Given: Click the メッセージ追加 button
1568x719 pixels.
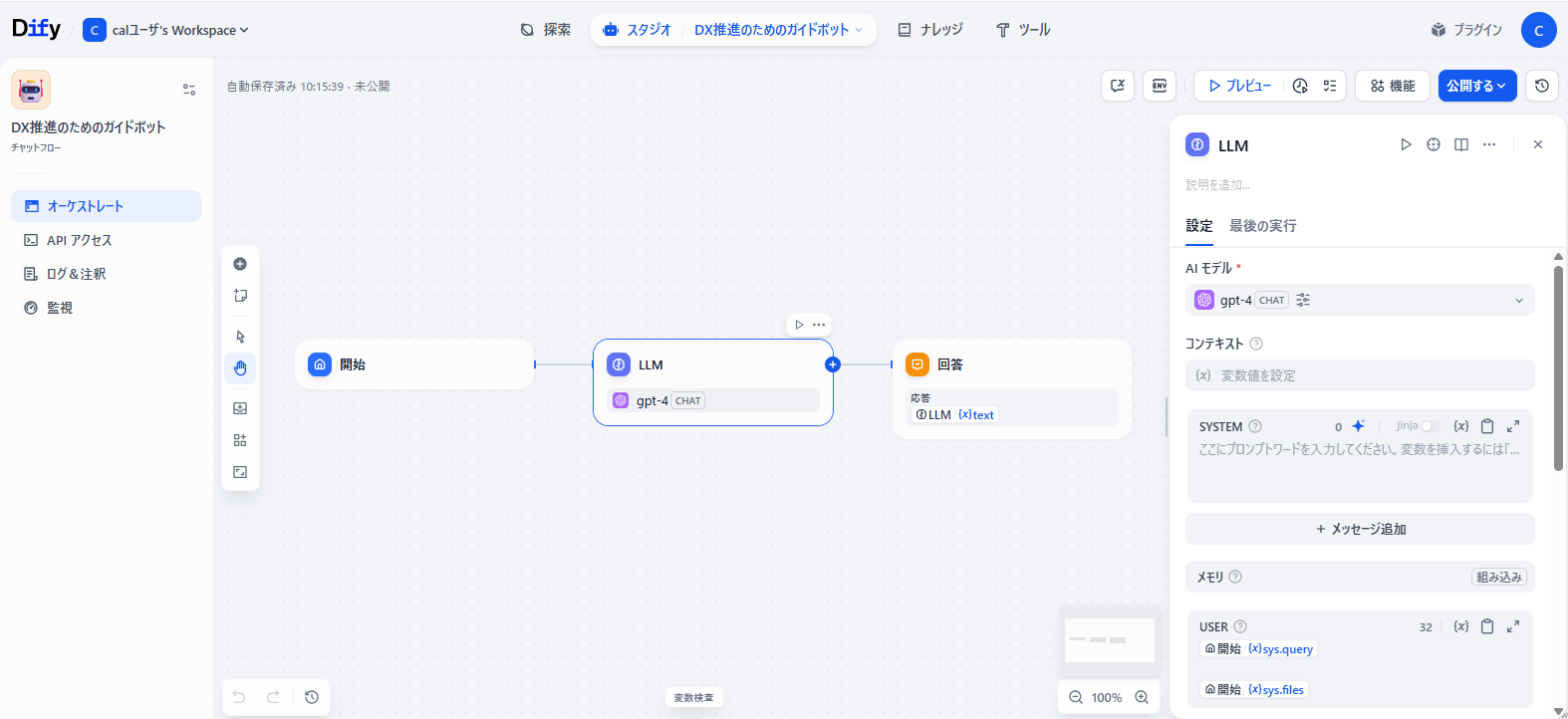Looking at the screenshot, I should (1360, 529).
